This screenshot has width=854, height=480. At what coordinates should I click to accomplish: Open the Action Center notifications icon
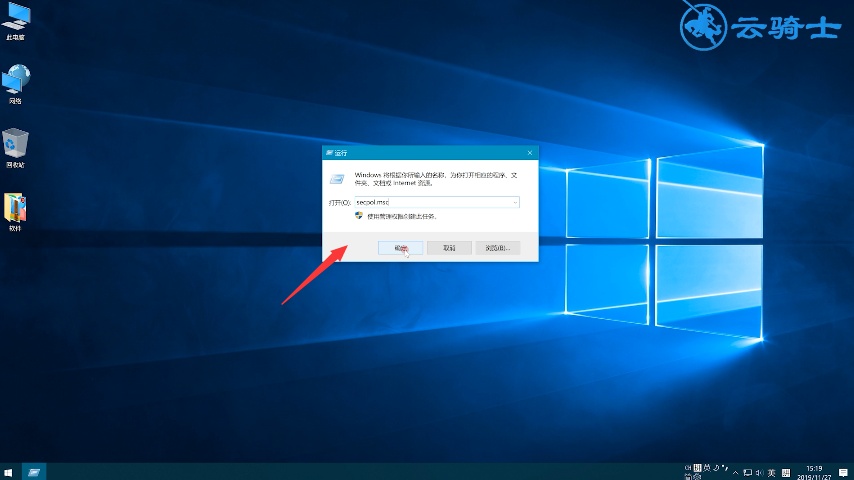(x=843, y=472)
